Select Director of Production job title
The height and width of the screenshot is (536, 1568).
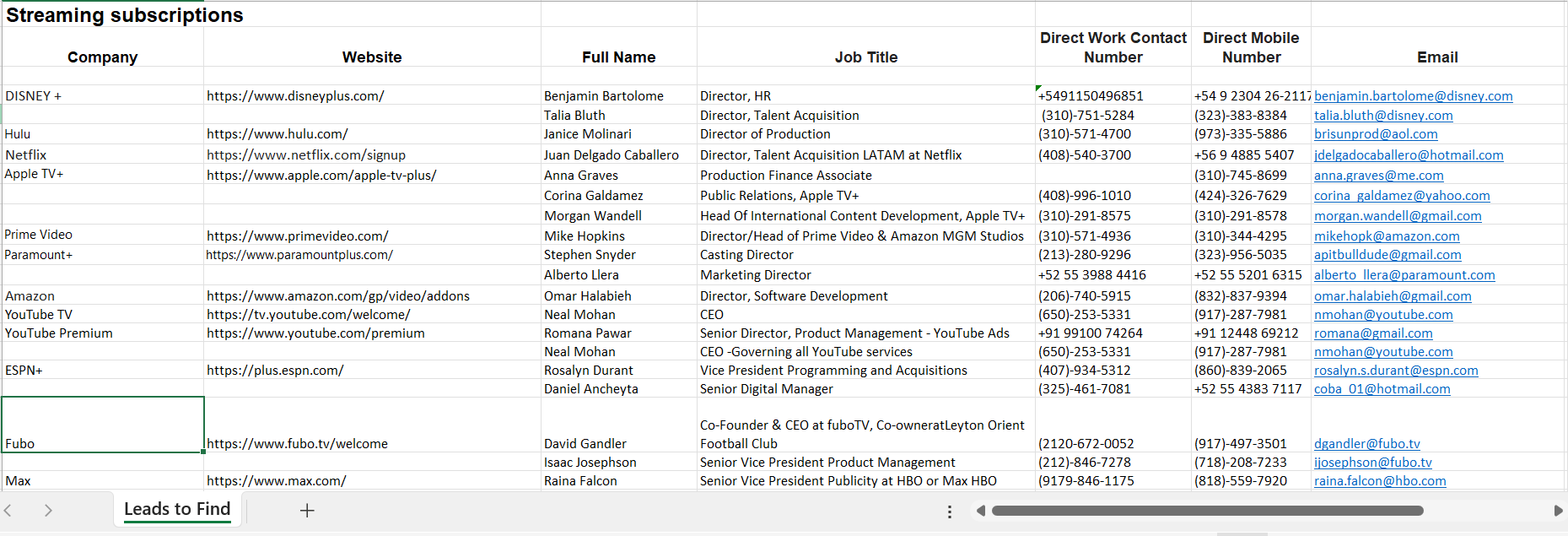(866, 134)
